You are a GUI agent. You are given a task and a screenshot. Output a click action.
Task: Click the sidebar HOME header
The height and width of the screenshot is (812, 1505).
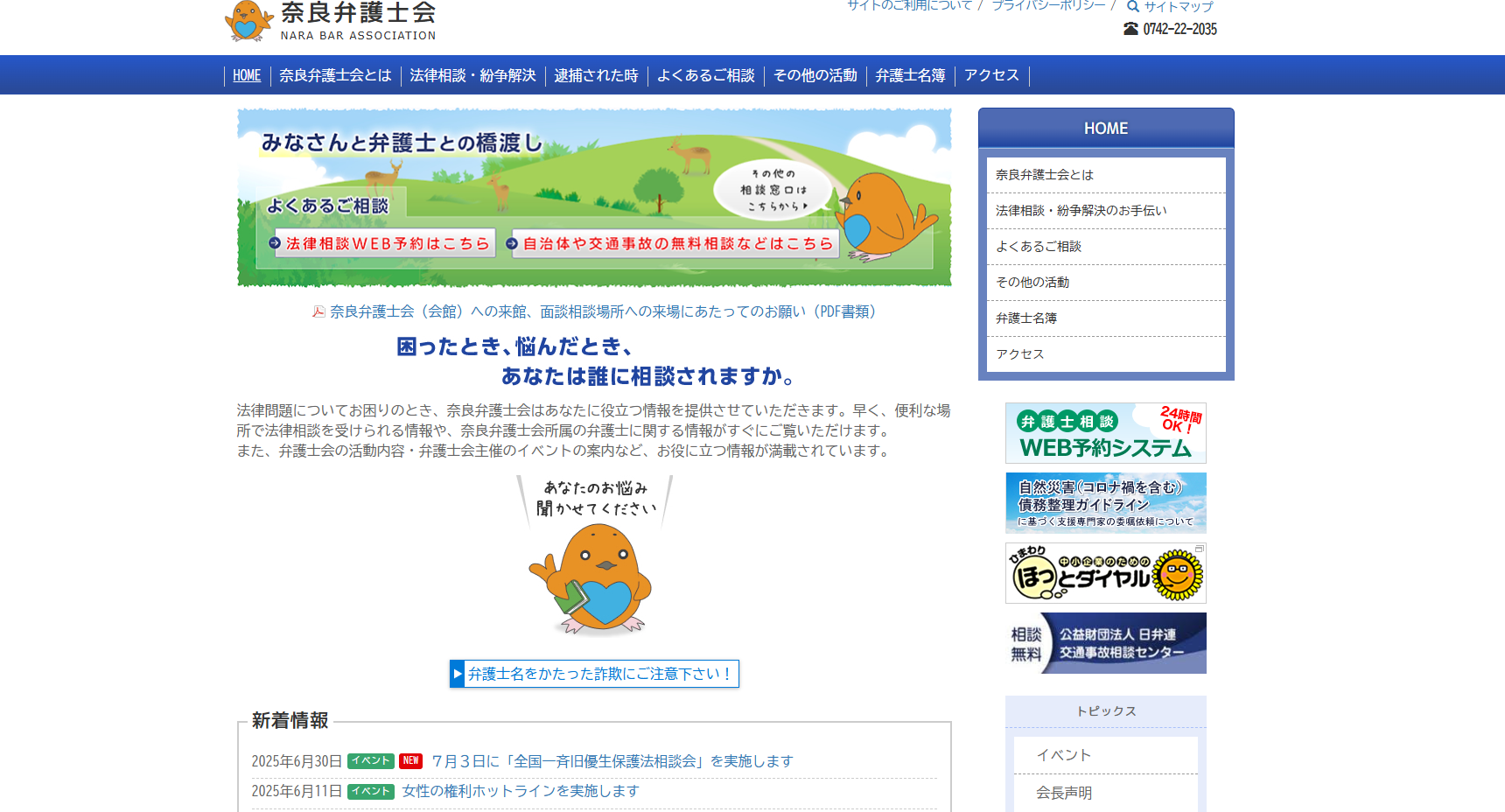pyautogui.click(x=1106, y=129)
